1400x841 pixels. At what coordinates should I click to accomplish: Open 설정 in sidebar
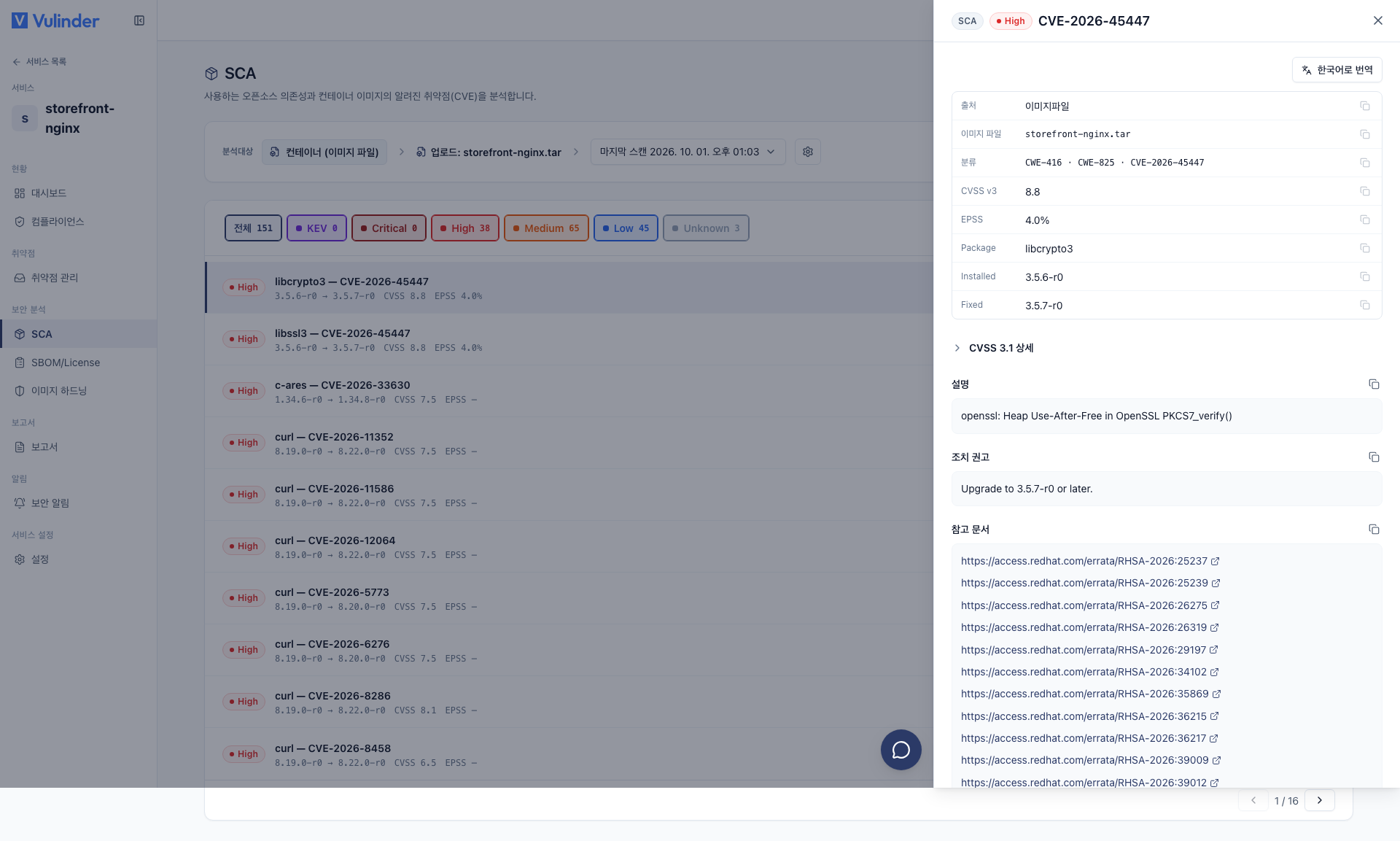coord(78,559)
